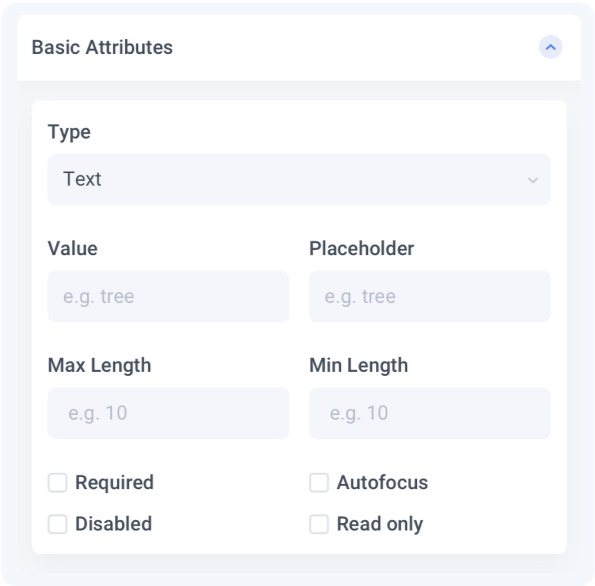Click into the Min Length field
This screenshot has height=586, width=595.
(x=430, y=413)
